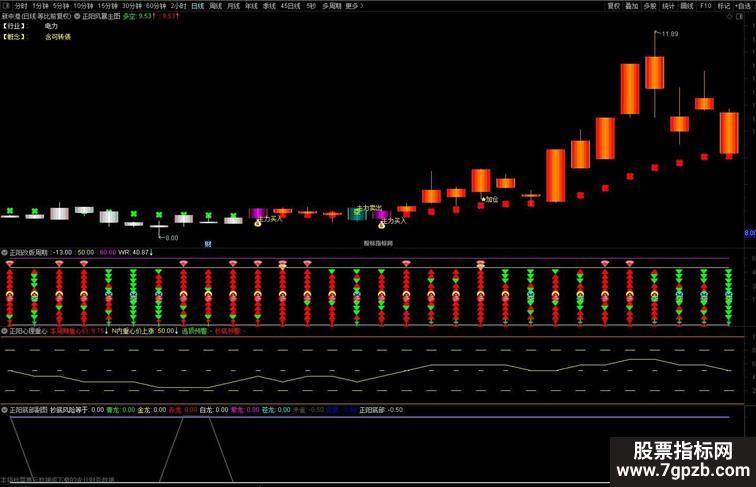This screenshot has height=487, width=756.
Task: Open the 多周期 multi-period view
Action: point(332,6)
